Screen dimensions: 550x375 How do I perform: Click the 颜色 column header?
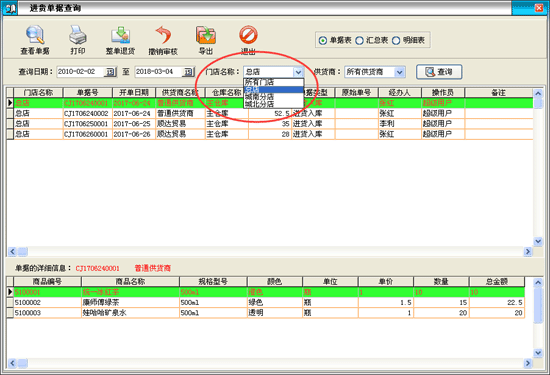pos(275,281)
